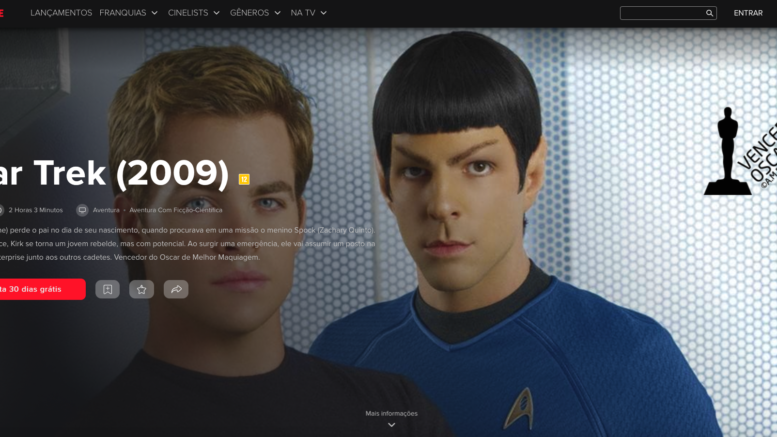The height and width of the screenshot is (437, 777).
Task: Open the Gêneros dropdown menu
Action: point(255,13)
